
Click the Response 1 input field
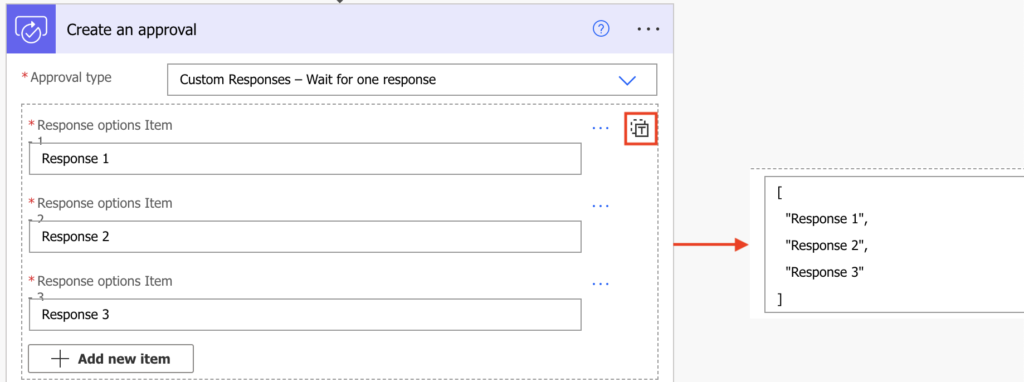point(305,159)
